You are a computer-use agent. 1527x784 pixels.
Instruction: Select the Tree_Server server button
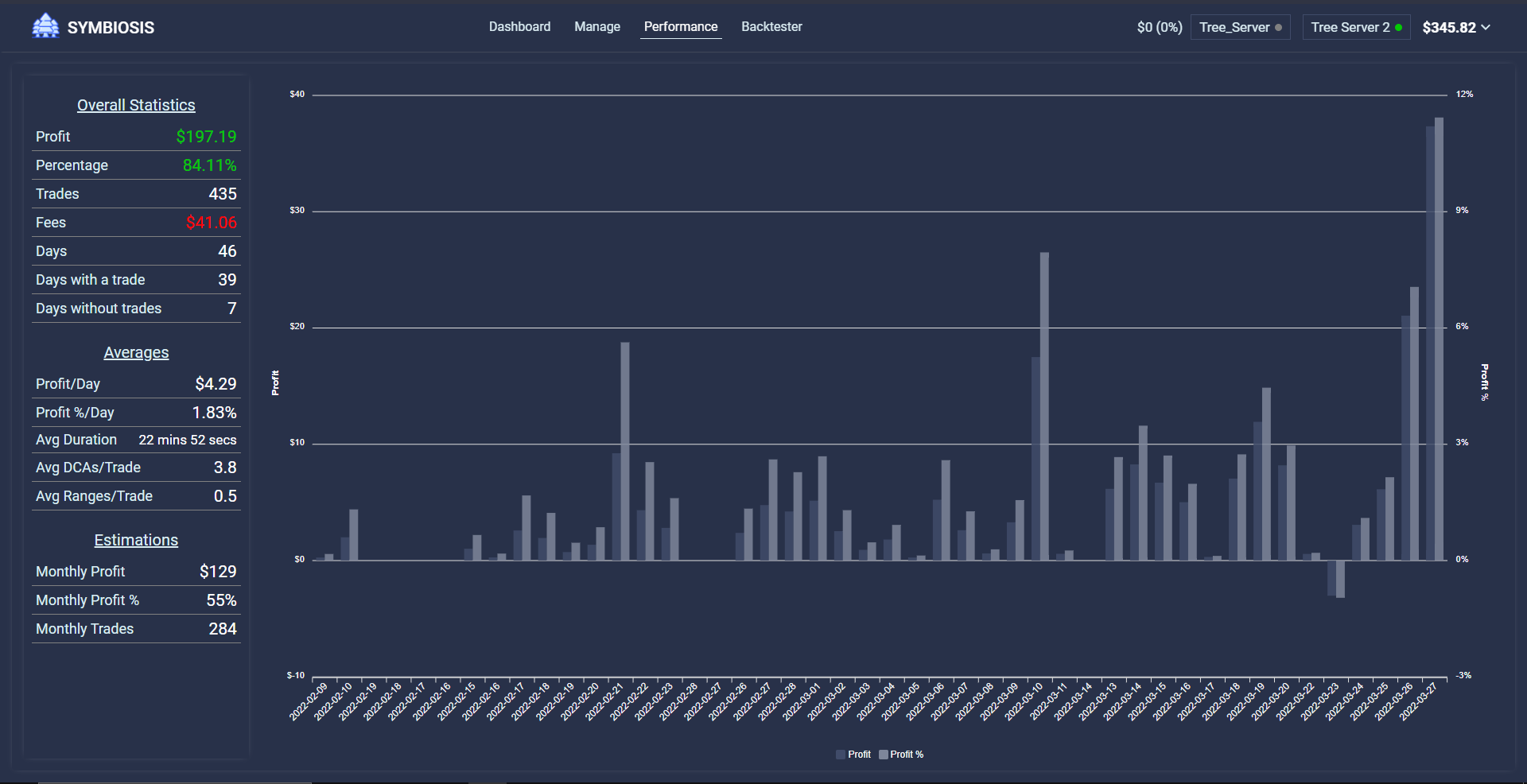coord(1240,26)
